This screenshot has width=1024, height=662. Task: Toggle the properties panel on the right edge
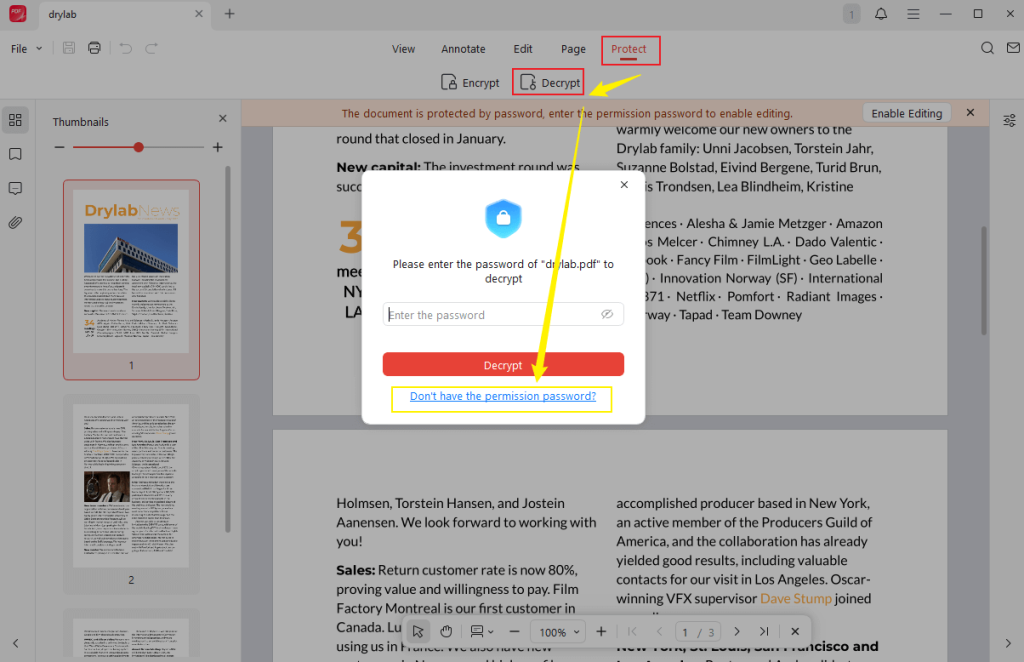pos(1009,120)
